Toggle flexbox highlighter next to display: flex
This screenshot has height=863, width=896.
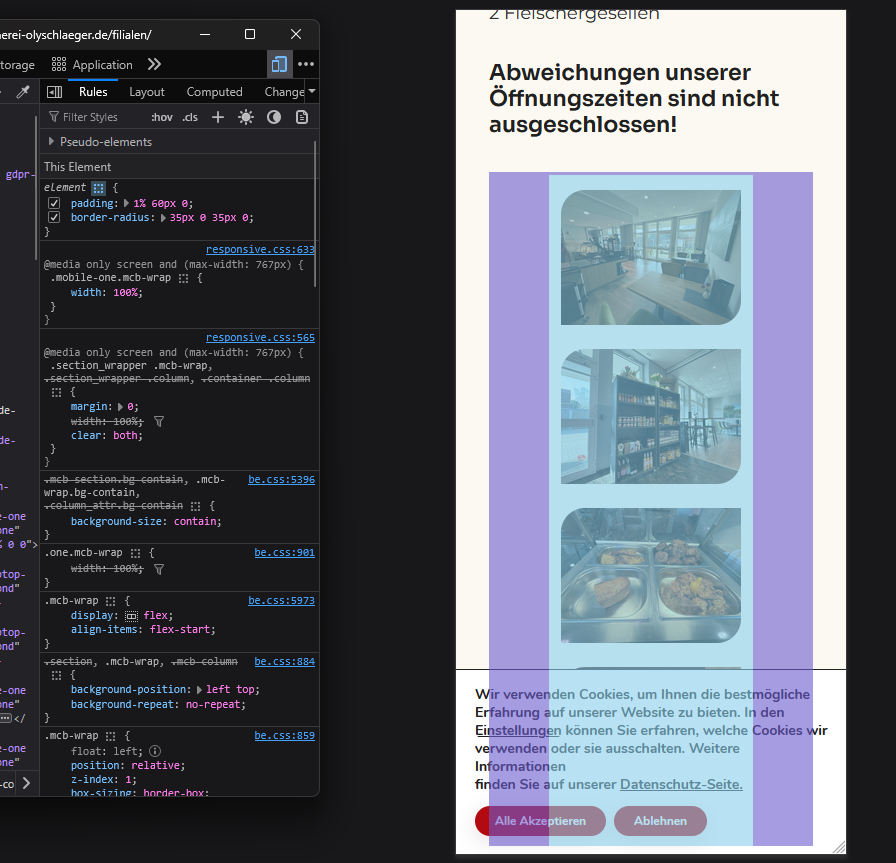(x=131, y=616)
